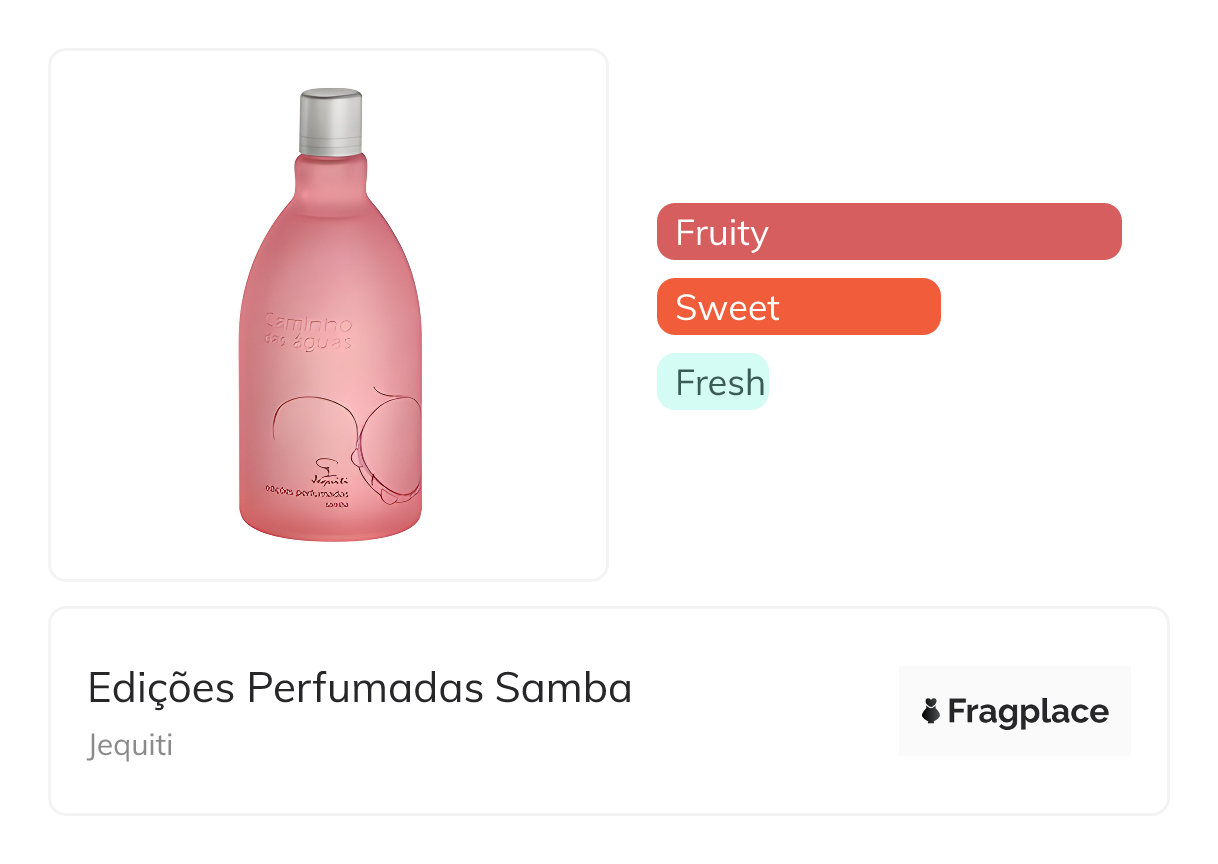
Task: Click the Fragplace wordmark text
Action: [1027, 711]
